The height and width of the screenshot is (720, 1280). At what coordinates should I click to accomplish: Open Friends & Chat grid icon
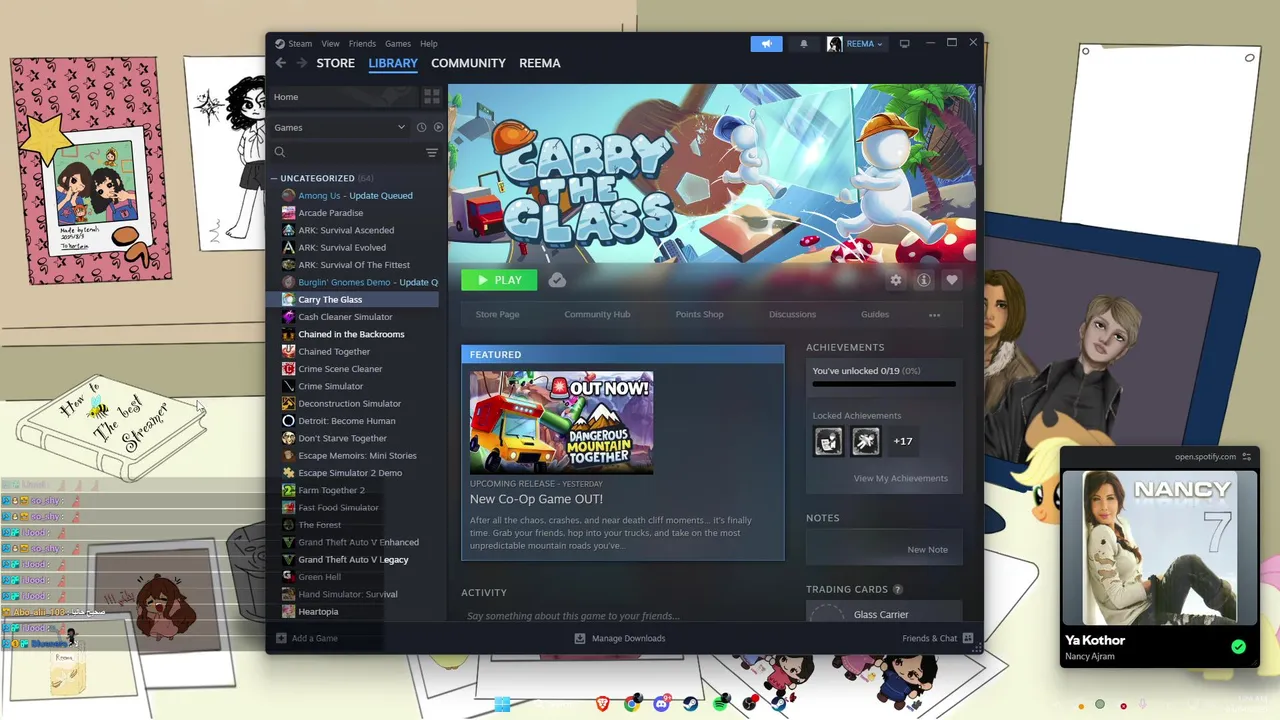click(x=968, y=638)
